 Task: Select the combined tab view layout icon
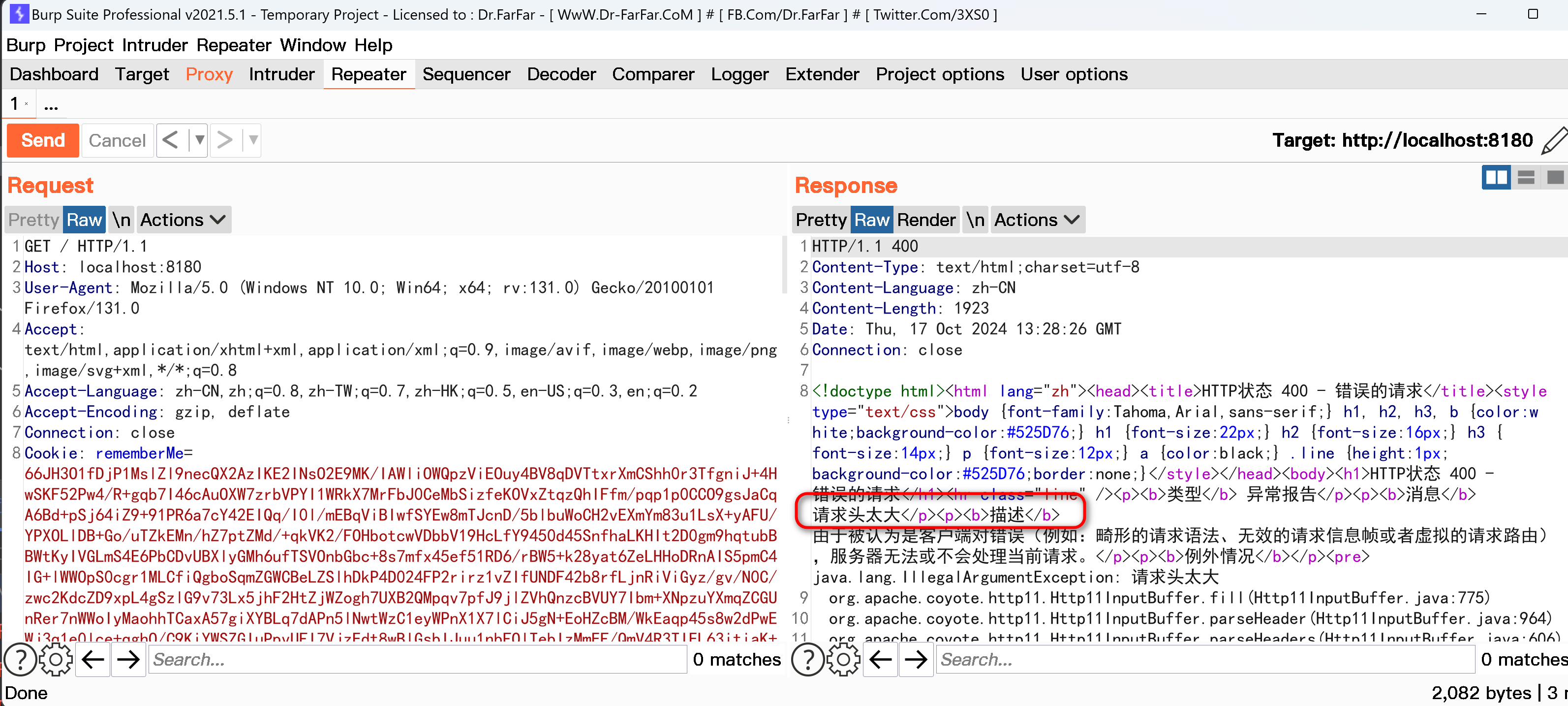[1555, 177]
